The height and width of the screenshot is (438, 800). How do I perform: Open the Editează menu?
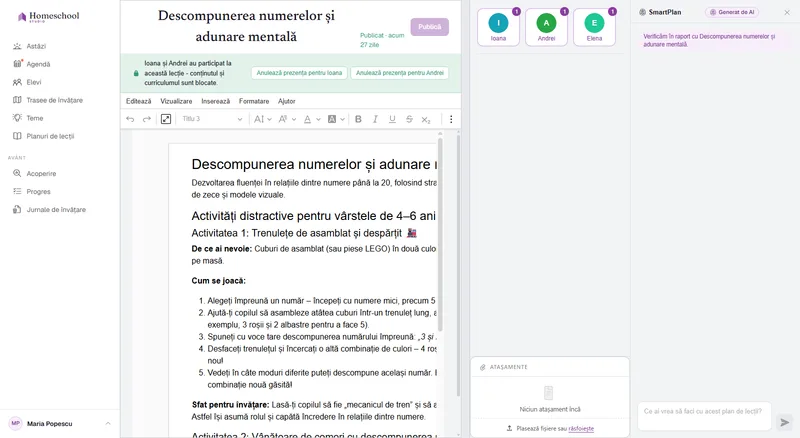[x=138, y=101]
